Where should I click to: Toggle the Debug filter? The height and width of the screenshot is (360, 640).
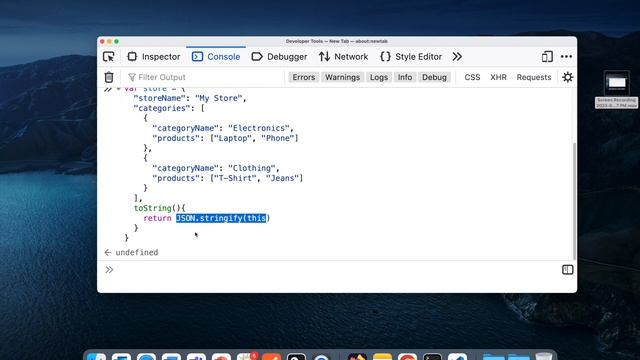(434, 77)
